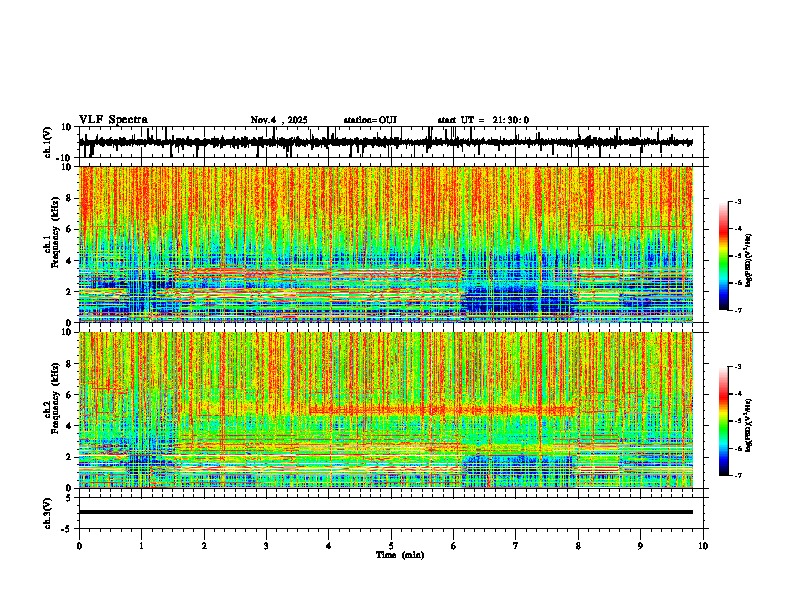
Task: Click the ch.2 'Frequency (kHz)' axis label
Action: [55, 398]
